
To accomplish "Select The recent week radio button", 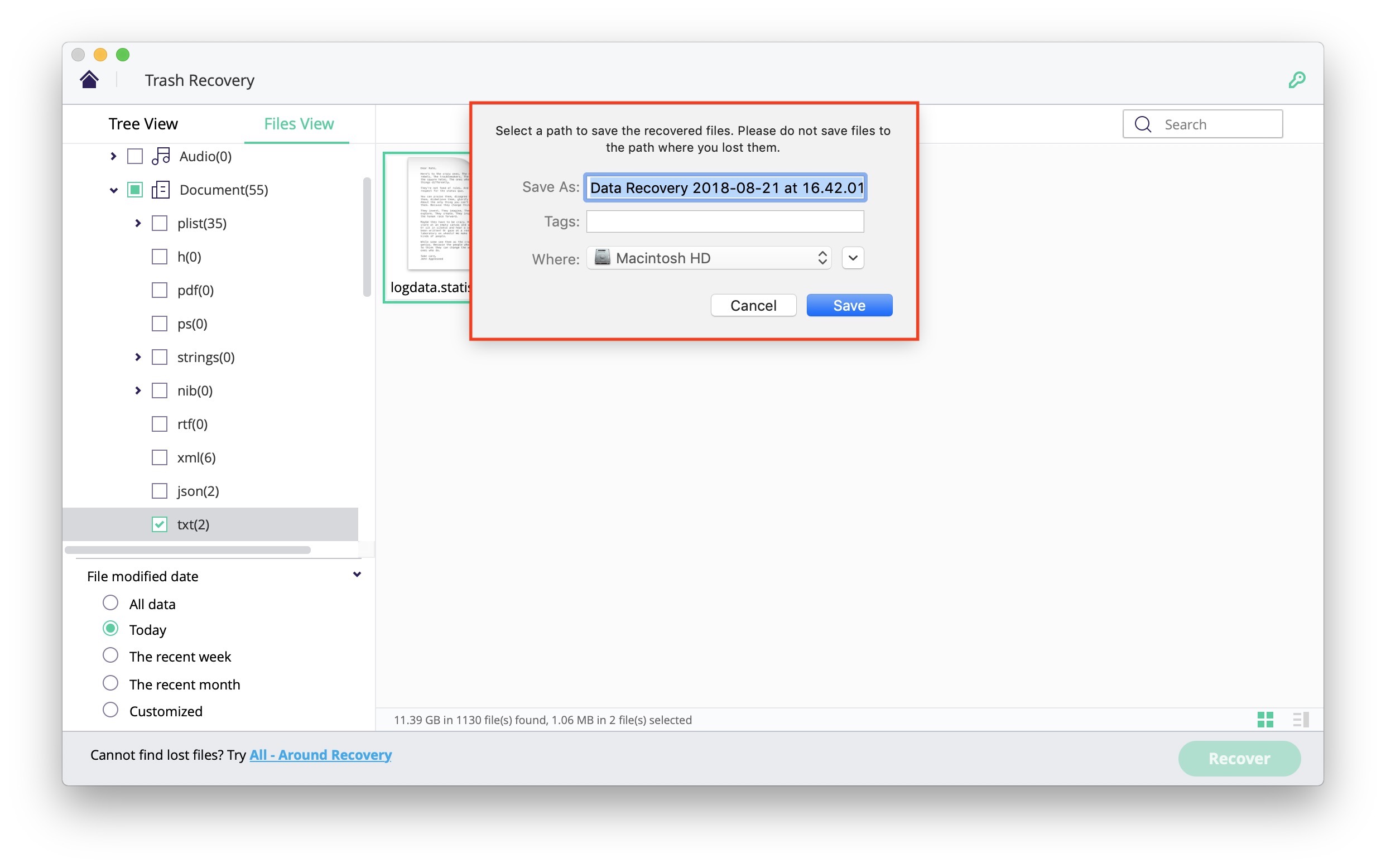I will (110, 655).
